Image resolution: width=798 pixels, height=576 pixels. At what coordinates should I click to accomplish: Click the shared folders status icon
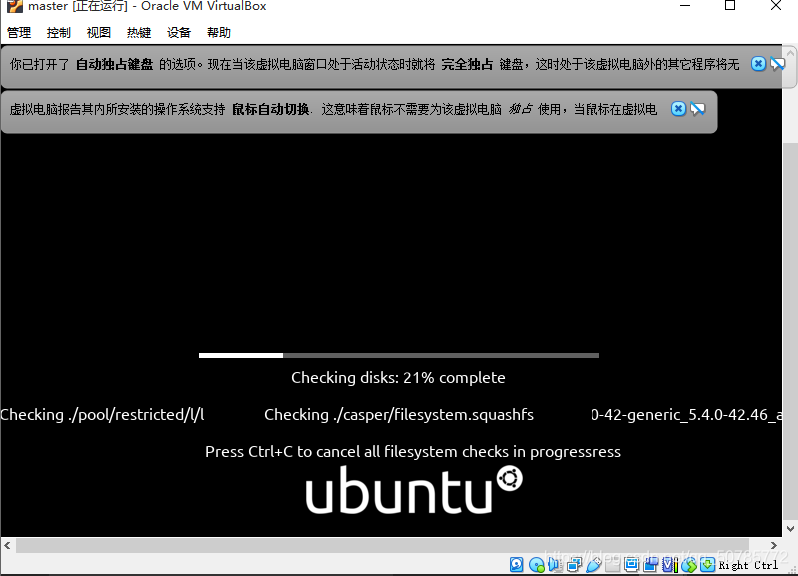[613, 564]
